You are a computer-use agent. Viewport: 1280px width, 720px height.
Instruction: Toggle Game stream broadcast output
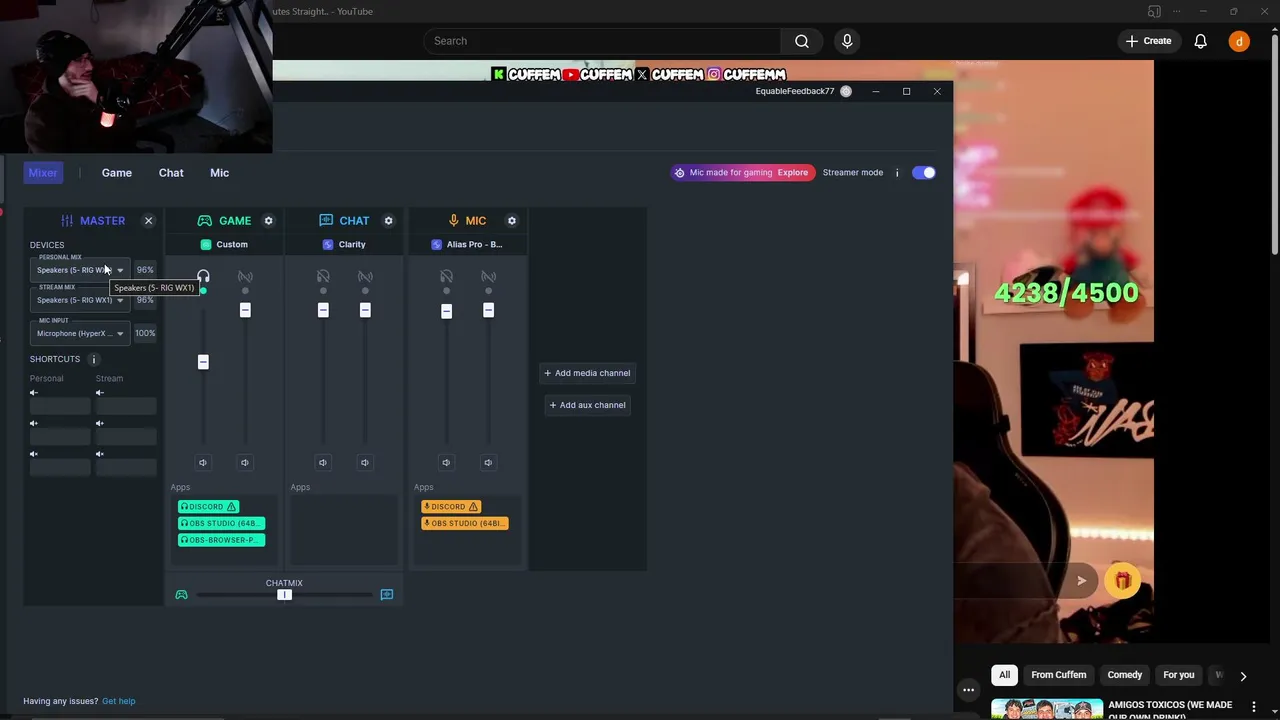tap(245, 276)
